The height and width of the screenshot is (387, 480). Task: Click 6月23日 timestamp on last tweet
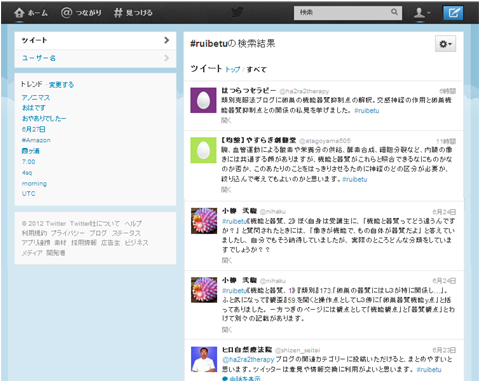click(x=444, y=350)
